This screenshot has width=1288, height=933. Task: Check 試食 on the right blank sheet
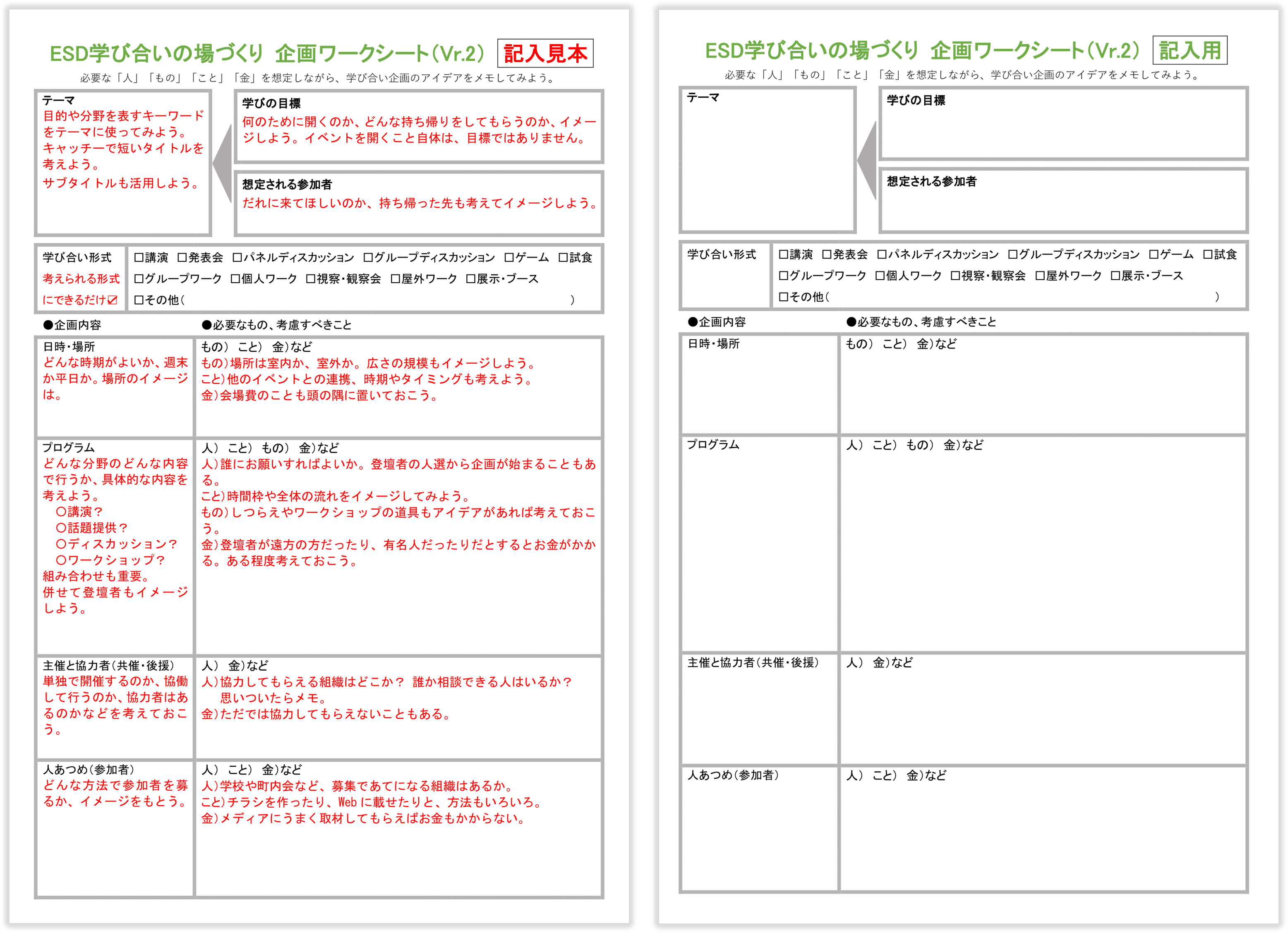[x=1207, y=254]
